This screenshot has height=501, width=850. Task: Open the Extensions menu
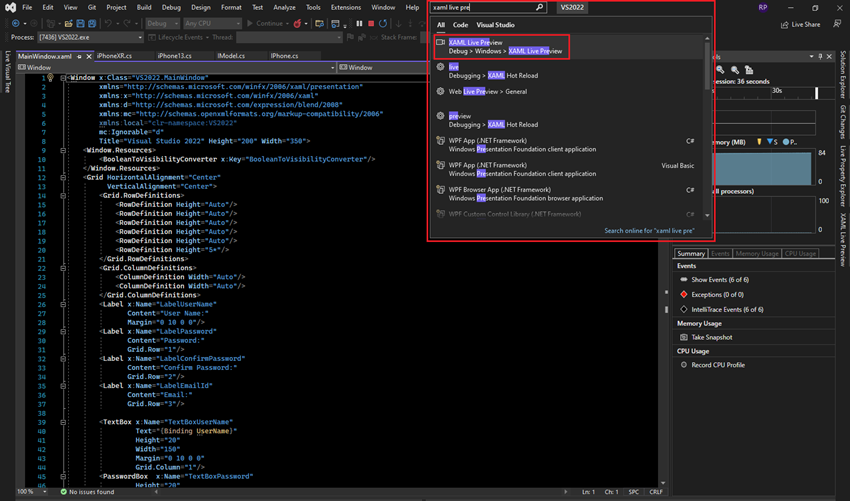coord(346,8)
